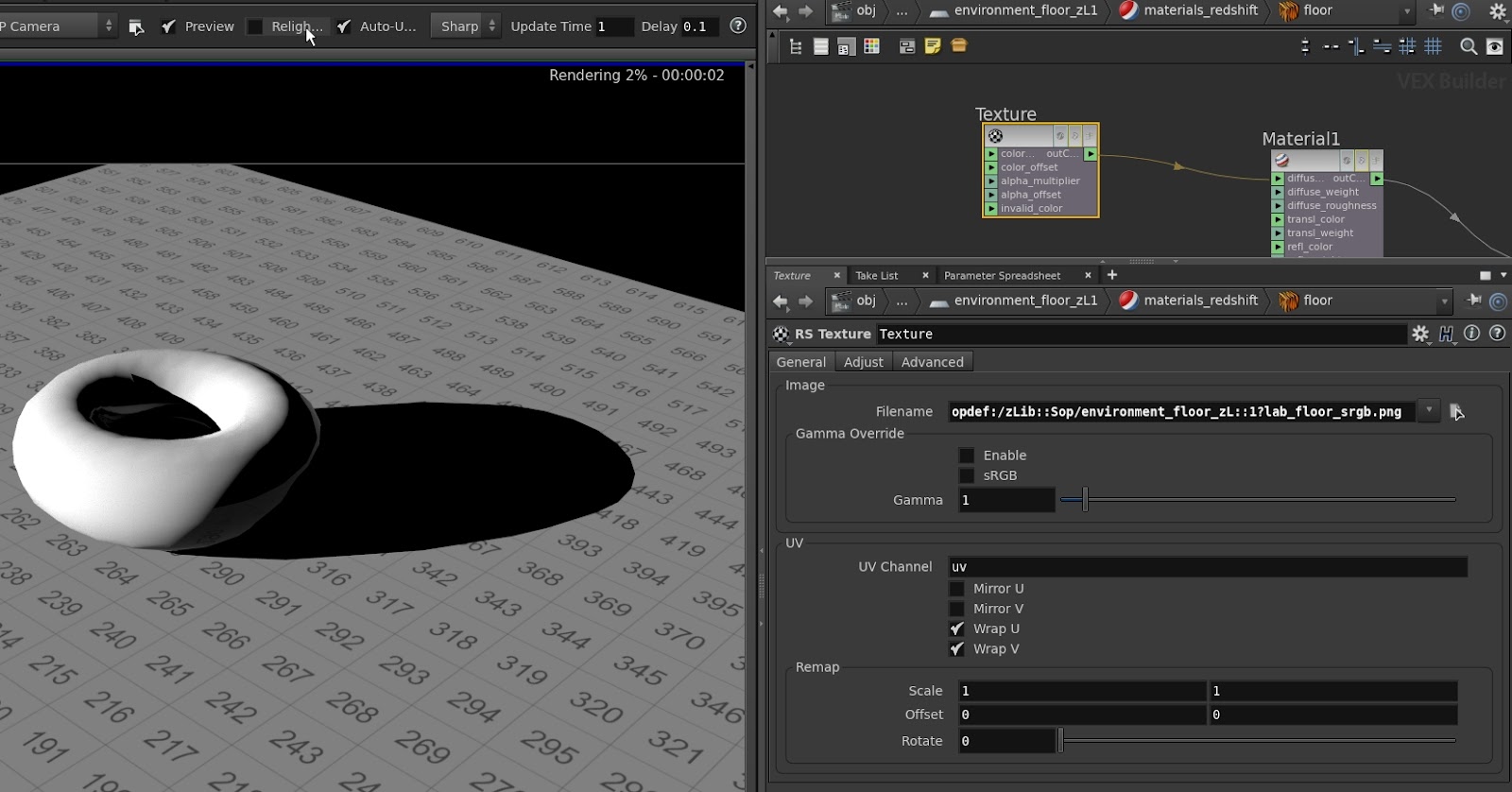Select the Parameter Spreadsheet tab
This screenshot has height=792, width=1512.
click(1003, 275)
